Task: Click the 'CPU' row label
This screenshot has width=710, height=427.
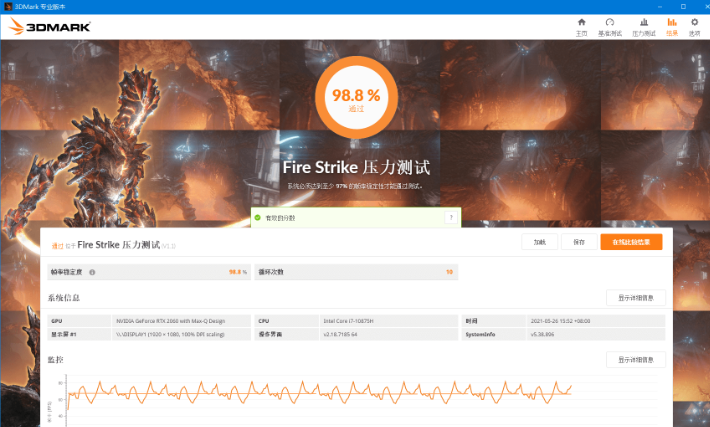Action: tap(264, 321)
